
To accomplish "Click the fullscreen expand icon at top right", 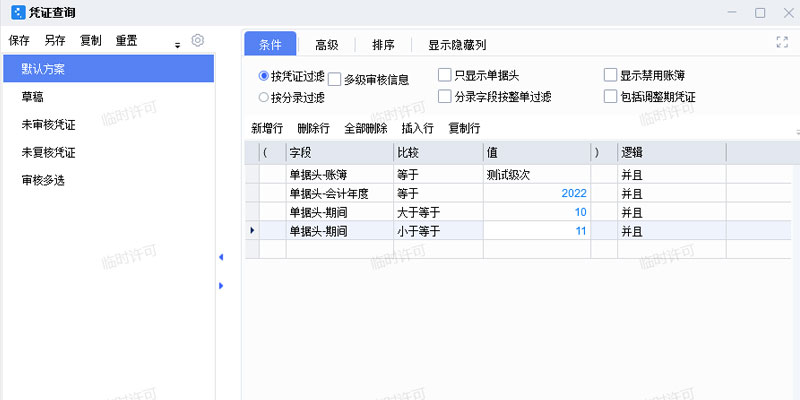I will click(x=782, y=43).
